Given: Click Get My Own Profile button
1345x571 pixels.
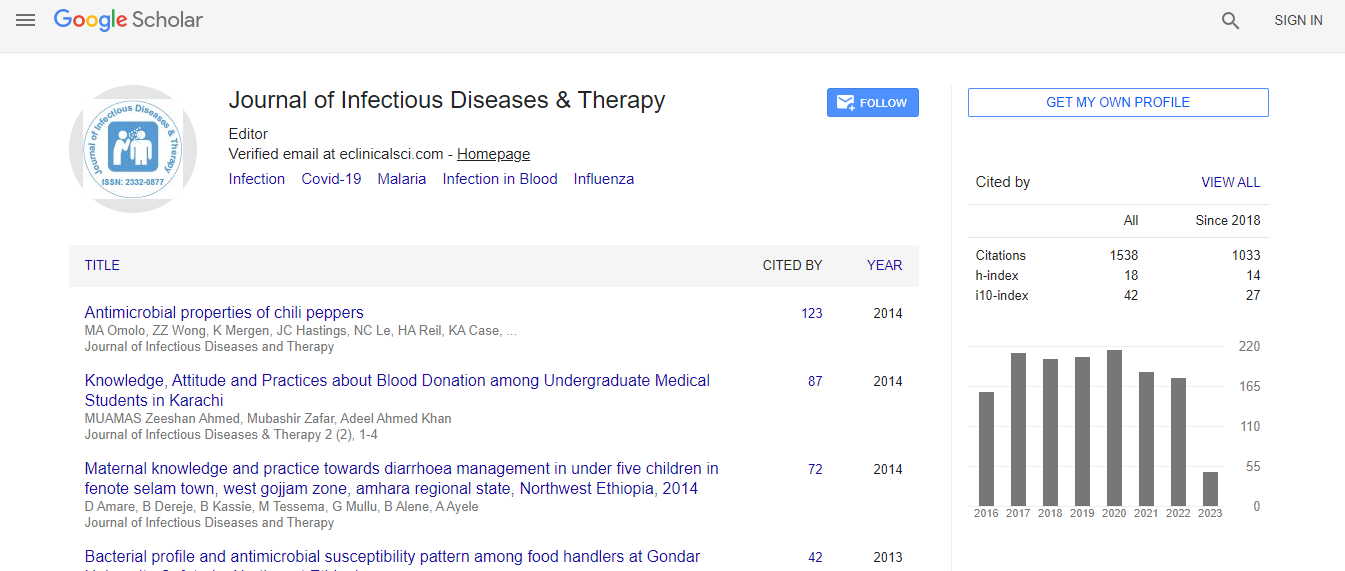Looking at the screenshot, I should point(1117,102).
